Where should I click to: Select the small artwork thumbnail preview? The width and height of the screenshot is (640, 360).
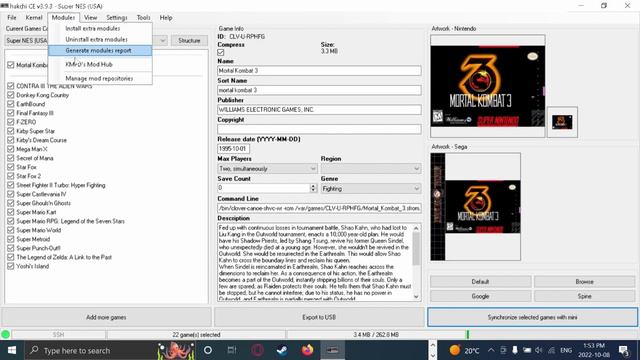(562, 122)
